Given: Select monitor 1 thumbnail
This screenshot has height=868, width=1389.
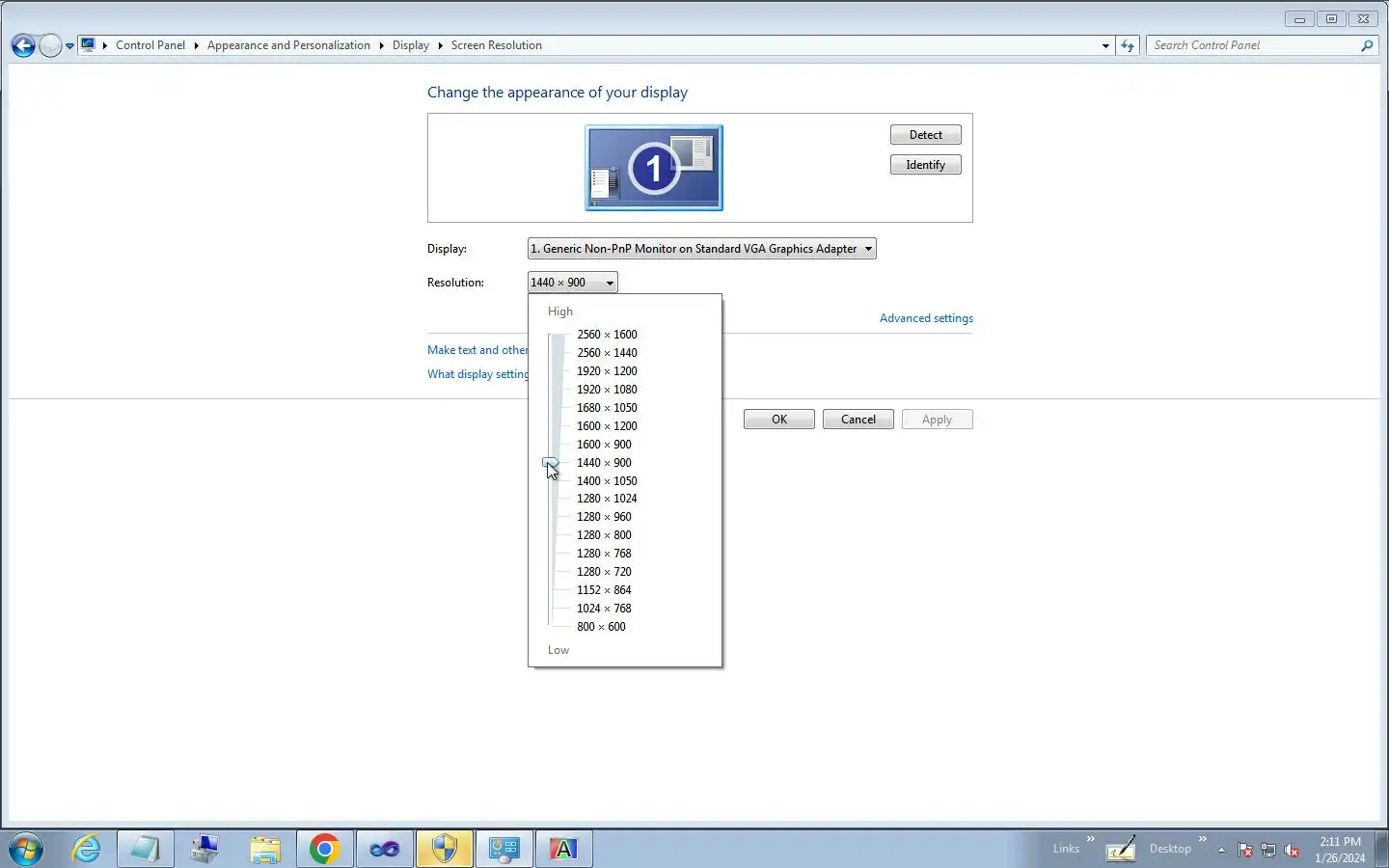Looking at the screenshot, I should click(x=654, y=168).
